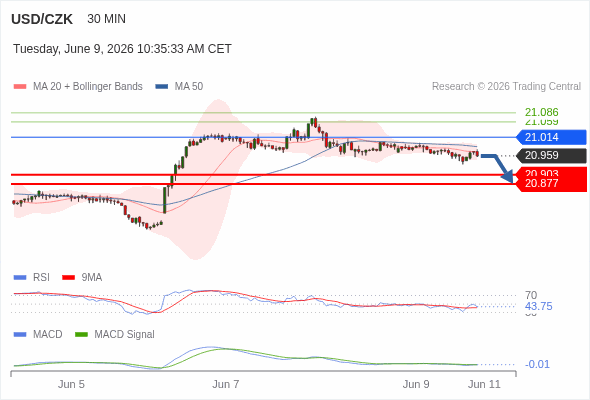Click the MACD legend blue swatch
Image resolution: width=590 pixels, height=400 pixels.
coord(20,335)
